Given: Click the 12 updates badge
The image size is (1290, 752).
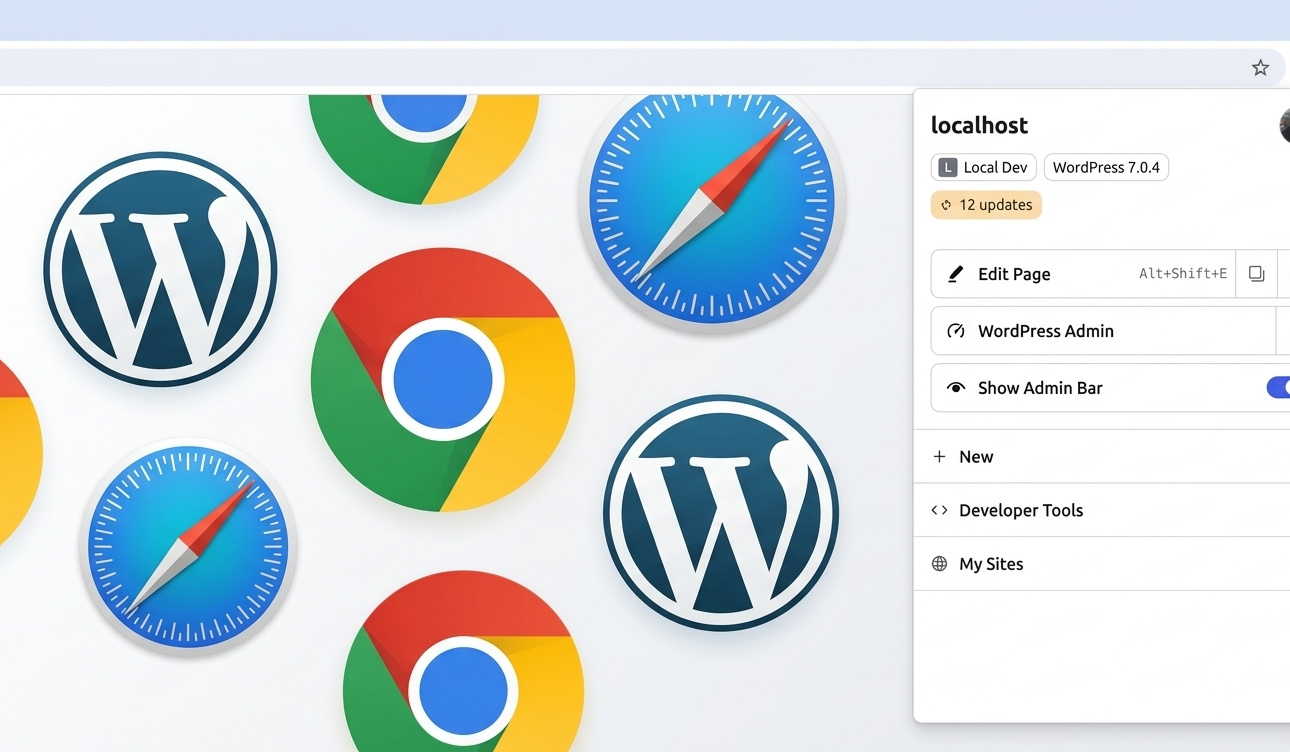Looking at the screenshot, I should [986, 205].
